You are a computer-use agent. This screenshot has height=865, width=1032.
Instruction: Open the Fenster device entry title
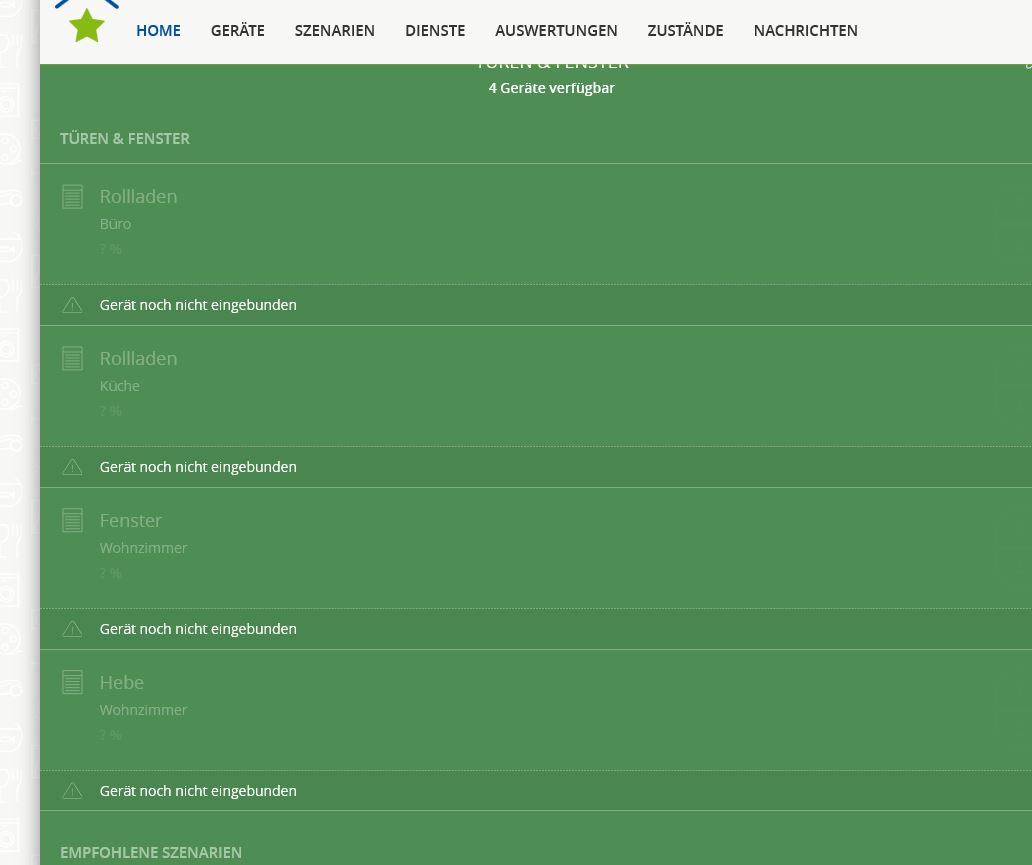point(130,521)
